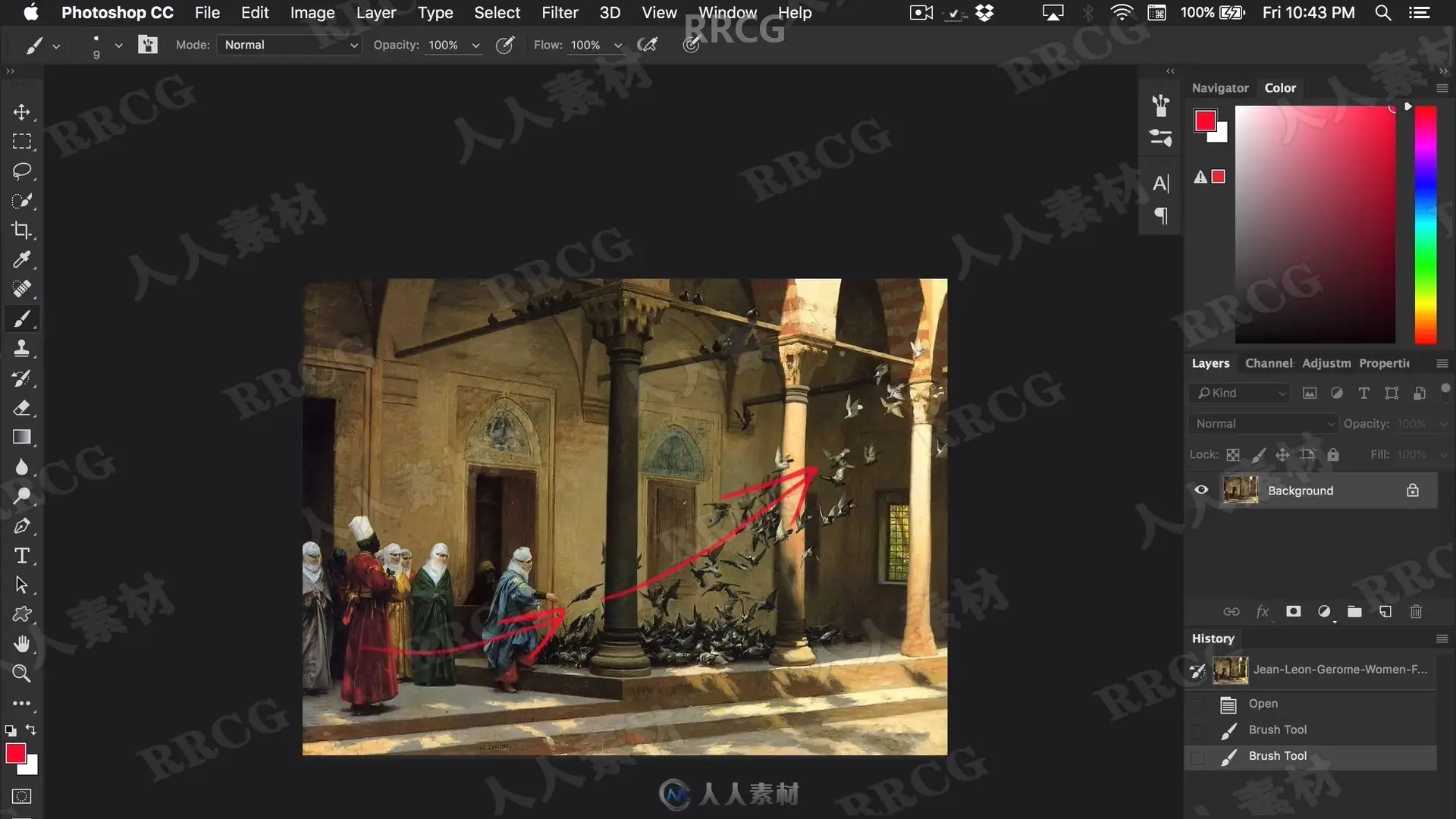Open the Color panel options menu
The height and width of the screenshot is (819, 1456).
pos(1442,88)
